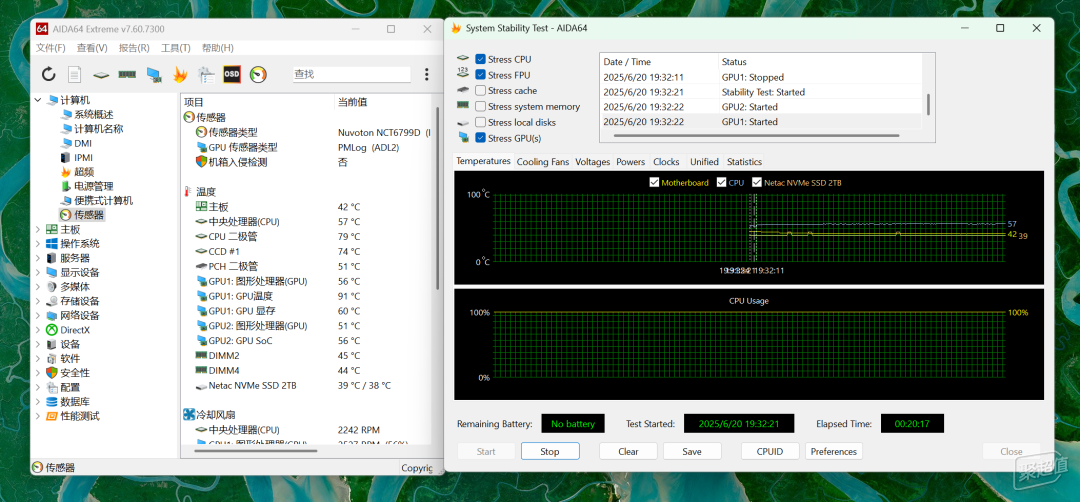Disable the Stress CPU checkbox
This screenshot has width=1080, height=502.
click(481, 59)
